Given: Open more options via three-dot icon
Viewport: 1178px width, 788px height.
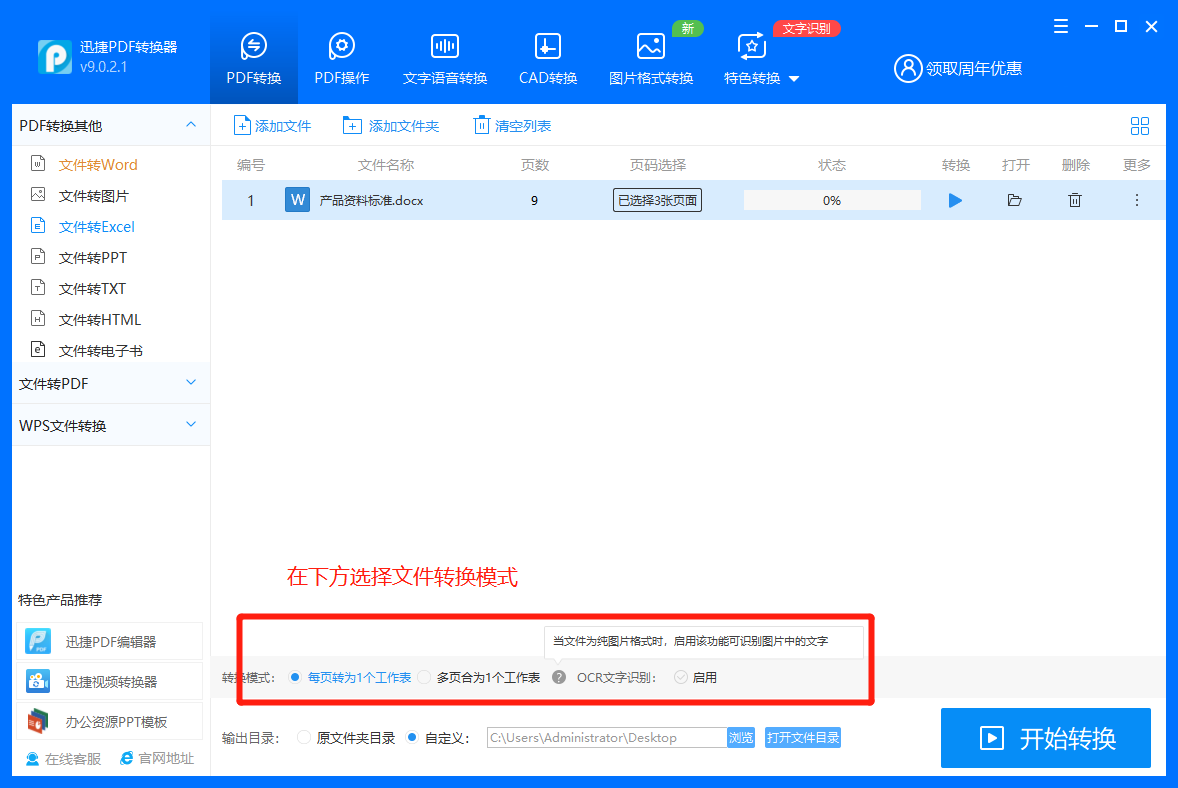Looking at the screenshot, I should click(x=1137, y=201).
